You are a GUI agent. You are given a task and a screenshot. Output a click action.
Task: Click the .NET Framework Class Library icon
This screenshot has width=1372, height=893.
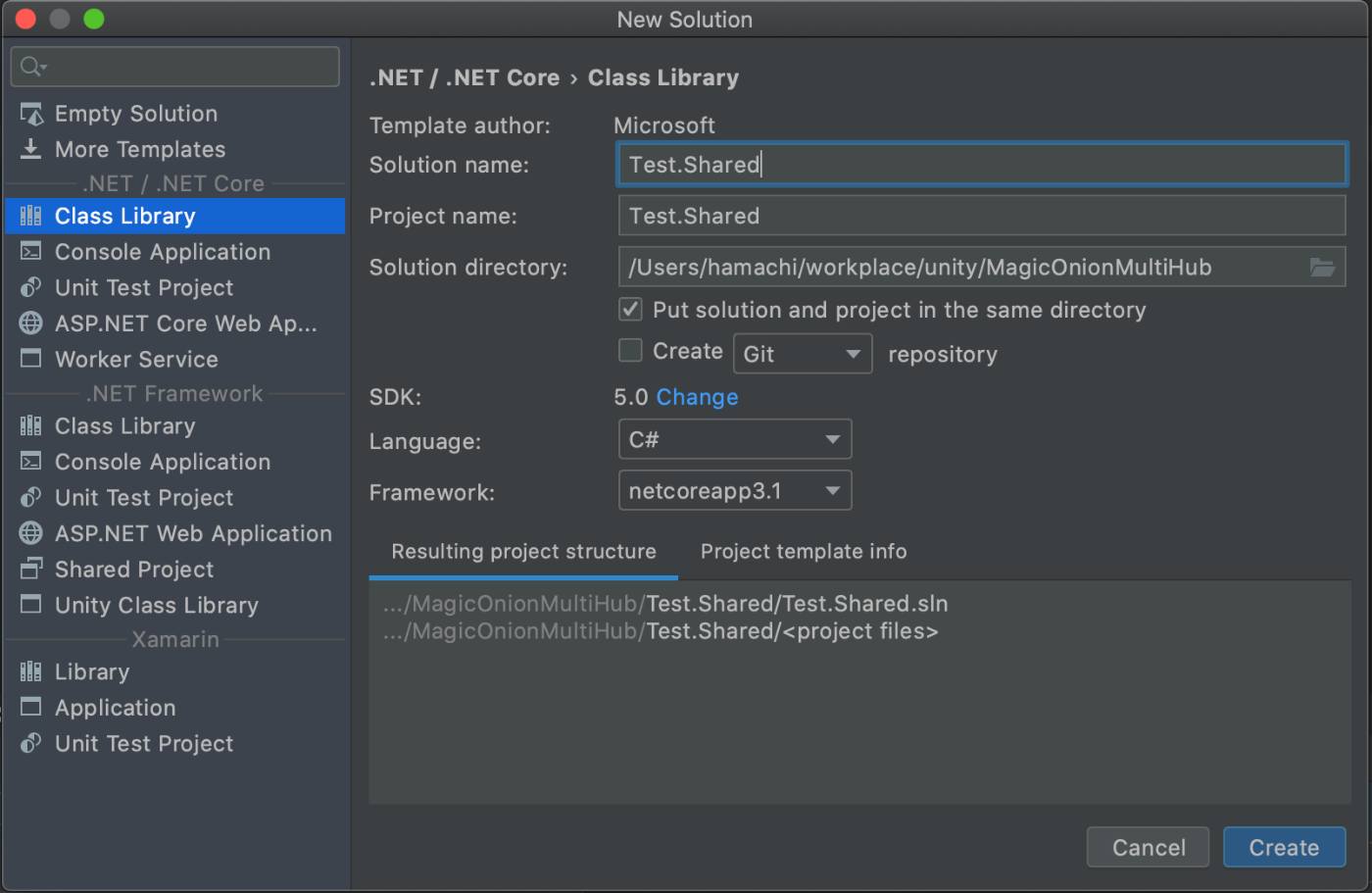point(31,425)
